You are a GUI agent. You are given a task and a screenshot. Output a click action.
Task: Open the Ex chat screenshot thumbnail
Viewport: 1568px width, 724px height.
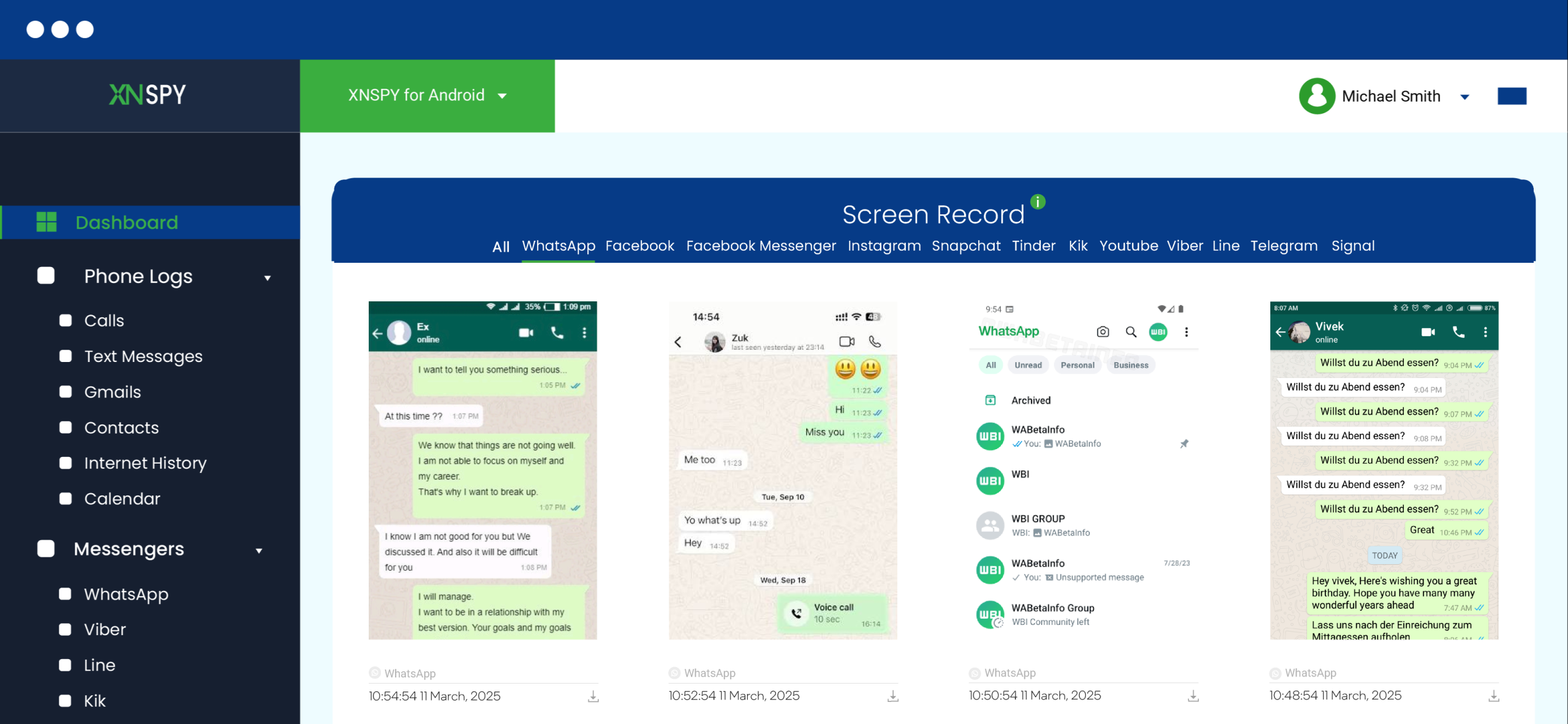click(x=483, y=470)
